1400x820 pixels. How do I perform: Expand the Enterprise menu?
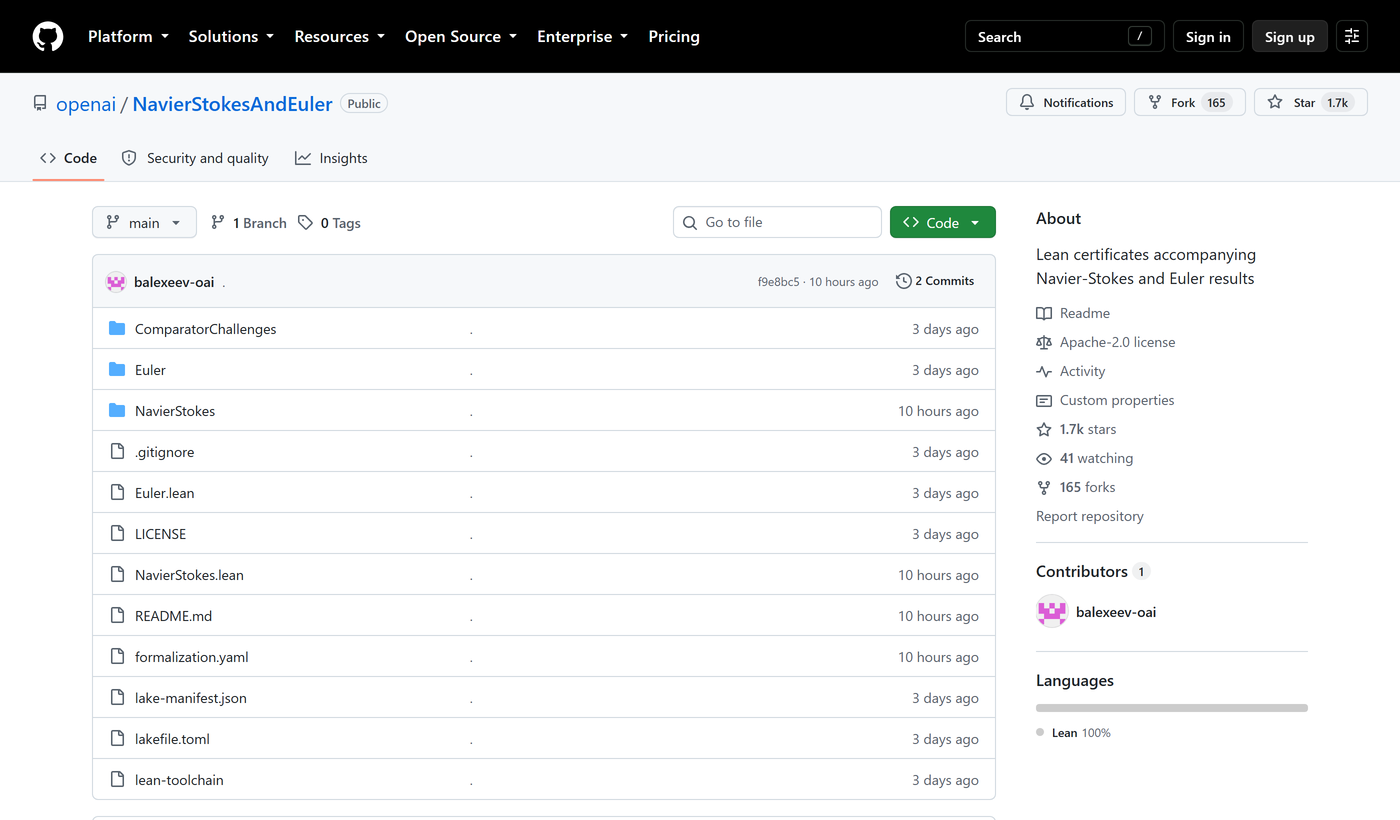(582, 37)
